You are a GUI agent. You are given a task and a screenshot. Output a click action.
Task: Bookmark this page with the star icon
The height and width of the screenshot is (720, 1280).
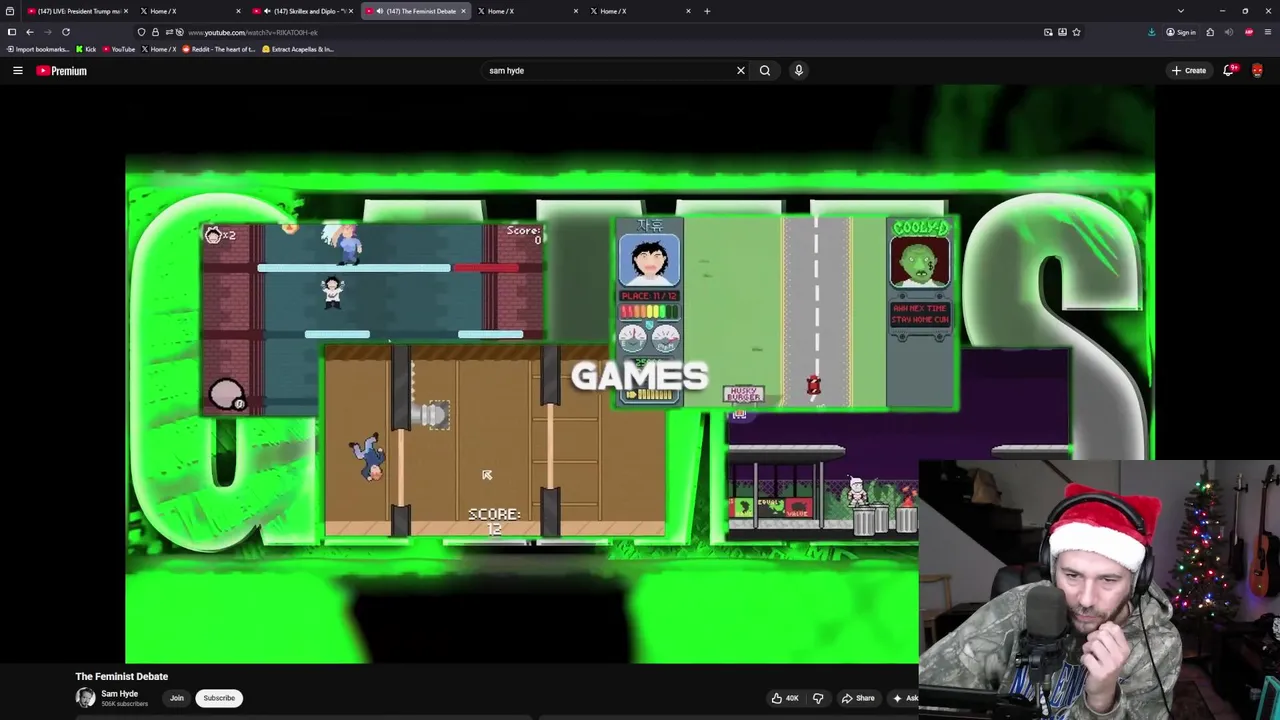[x=1076, y=32]
